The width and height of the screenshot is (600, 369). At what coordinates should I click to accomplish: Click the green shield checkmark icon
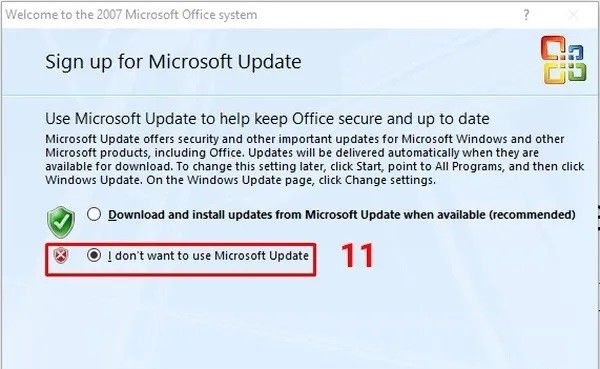coord(61,222)
